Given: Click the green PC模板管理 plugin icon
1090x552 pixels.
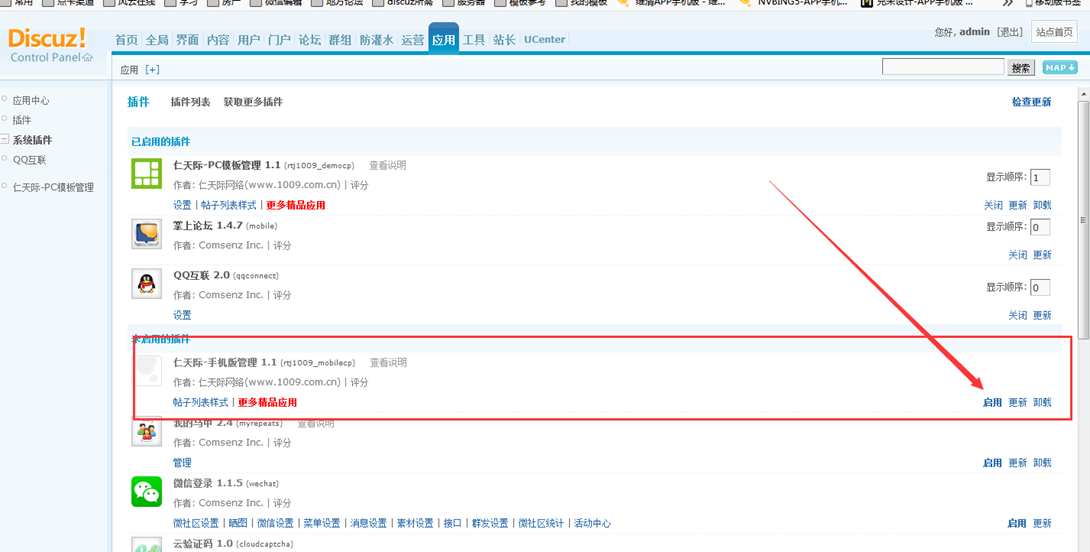Looking at the screenshot, I should tap(147, 173).
